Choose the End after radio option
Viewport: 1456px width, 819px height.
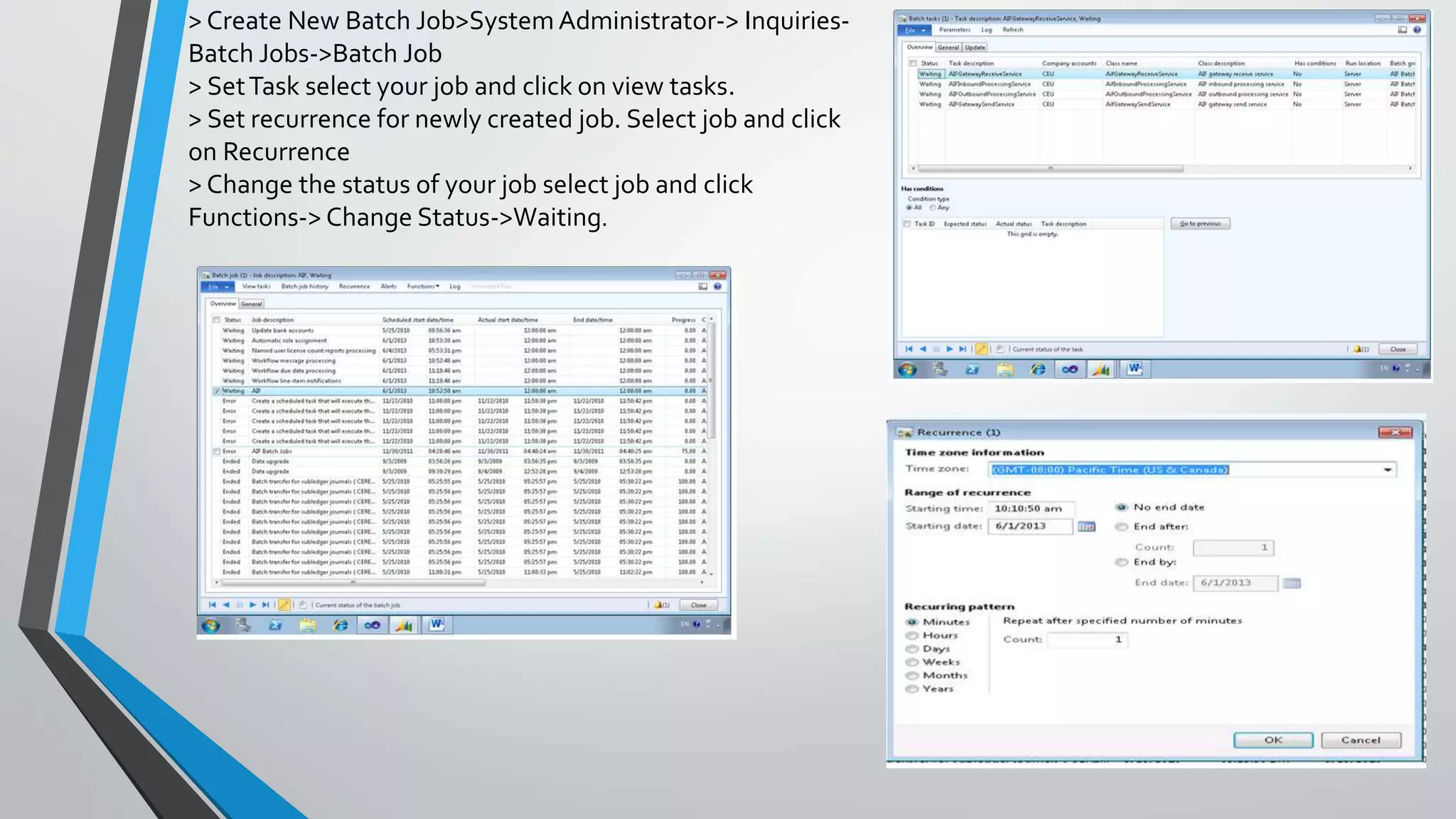(x=1122, y=527)
